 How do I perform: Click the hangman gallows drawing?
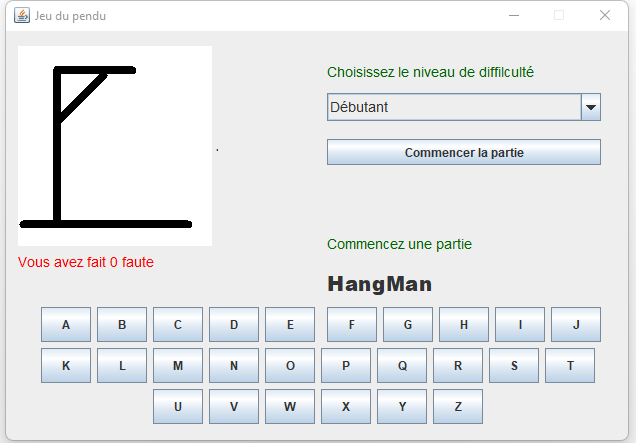(x=115, y=146)
